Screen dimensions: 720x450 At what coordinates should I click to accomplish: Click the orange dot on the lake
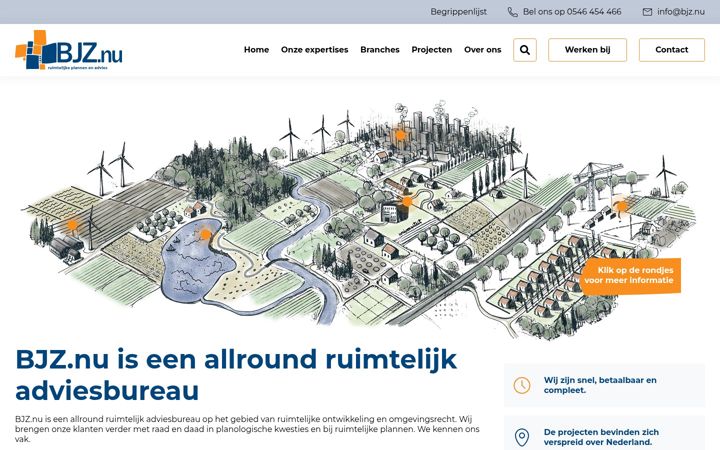(206, 235)
